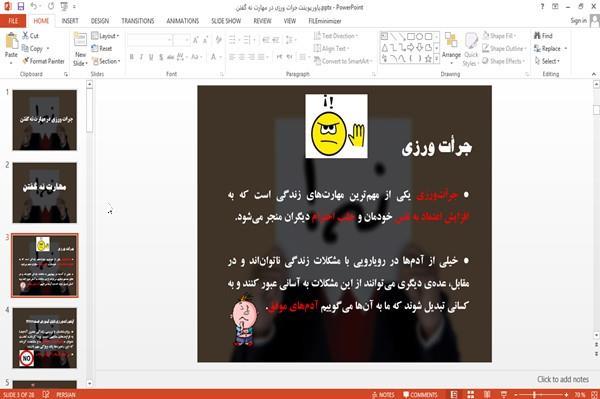Cut the selection with the scissors icon
The height and width of the screenshot is (399, 600).
25,36
